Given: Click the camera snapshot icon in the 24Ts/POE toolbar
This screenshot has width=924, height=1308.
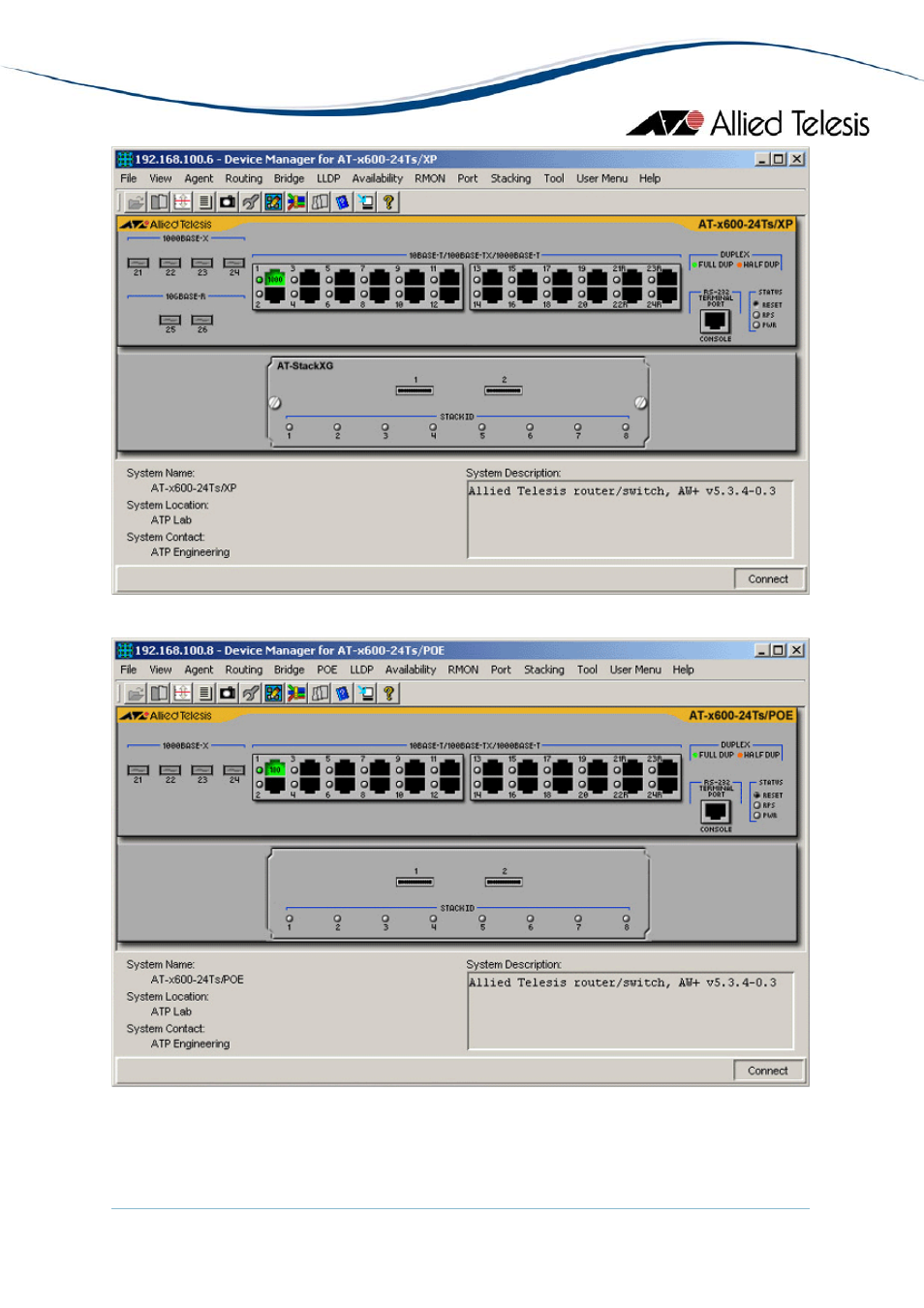Looking at the screenshot, I should tap(228, 693).
